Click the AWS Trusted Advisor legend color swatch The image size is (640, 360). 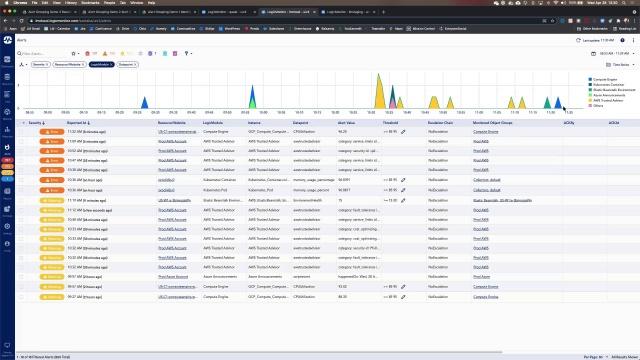click(x=590, y=100)
